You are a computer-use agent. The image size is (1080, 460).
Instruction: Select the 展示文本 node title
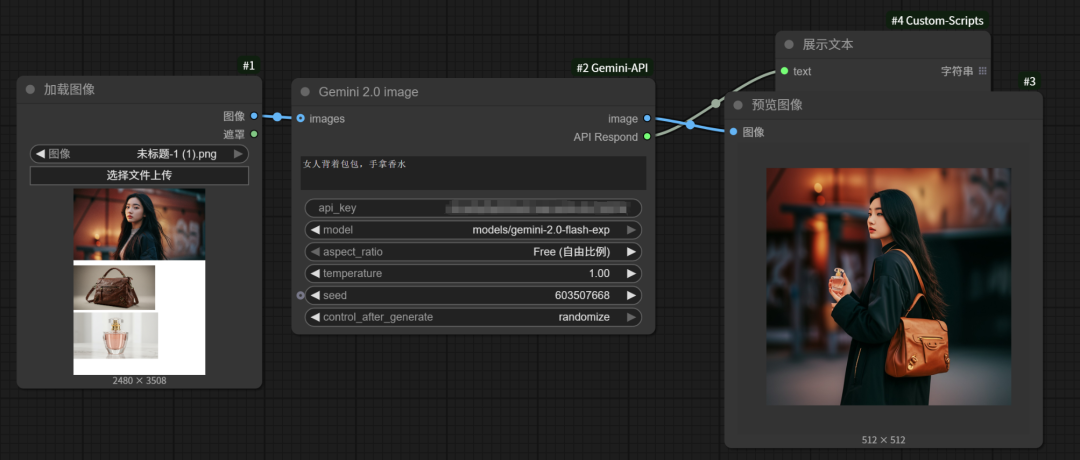pyautogui.click(x=828, y=45)
